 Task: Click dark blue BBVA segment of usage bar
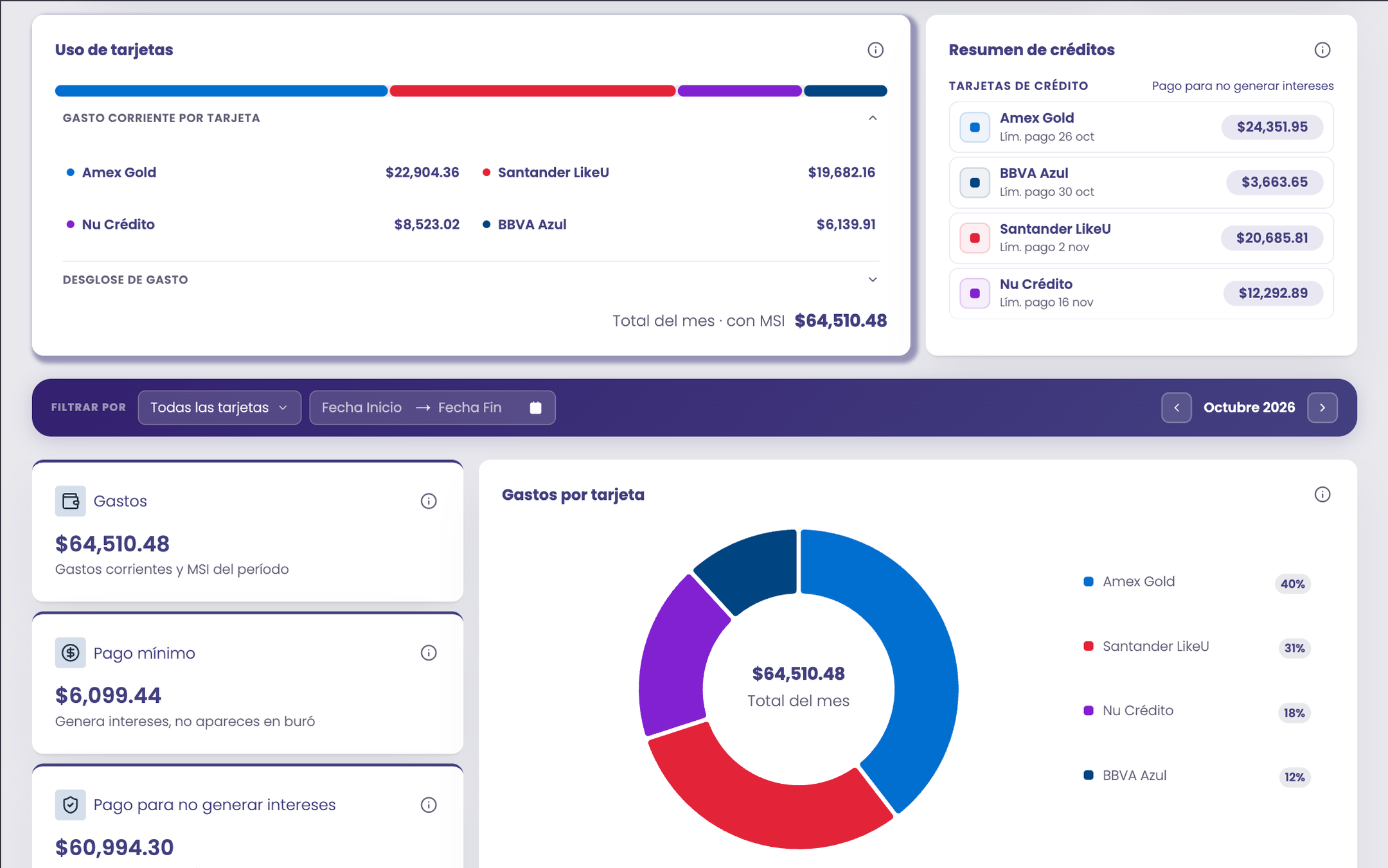[x=846, y=91]
